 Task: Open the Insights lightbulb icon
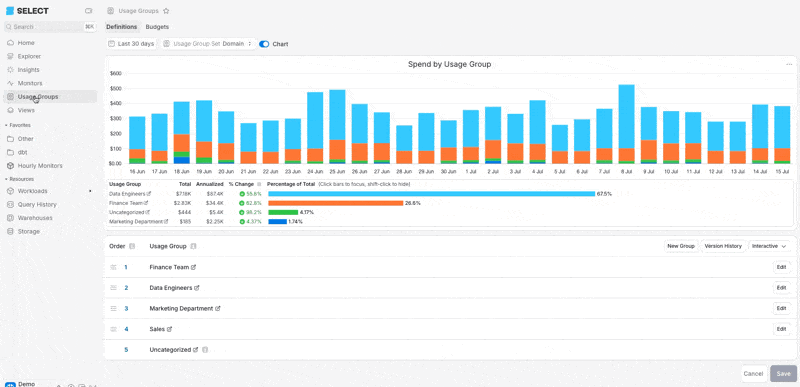click(10, 70)
